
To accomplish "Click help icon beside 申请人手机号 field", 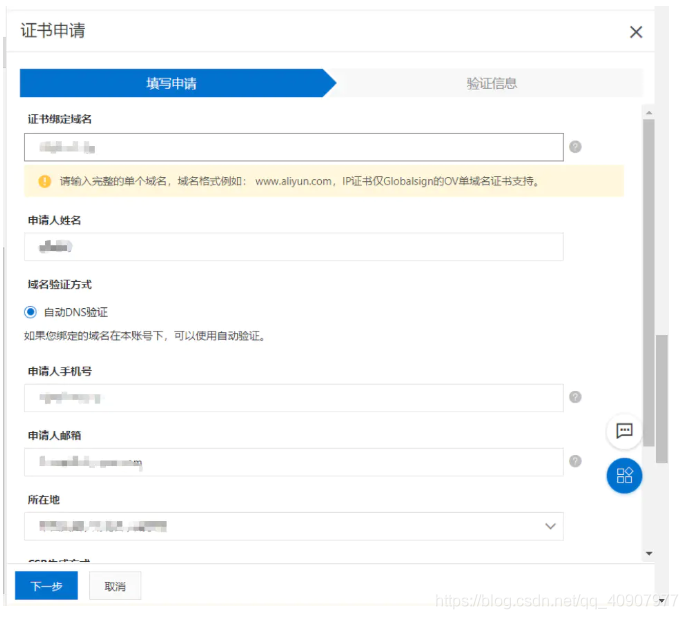I will pyautogui.click(x=575, y=397).
